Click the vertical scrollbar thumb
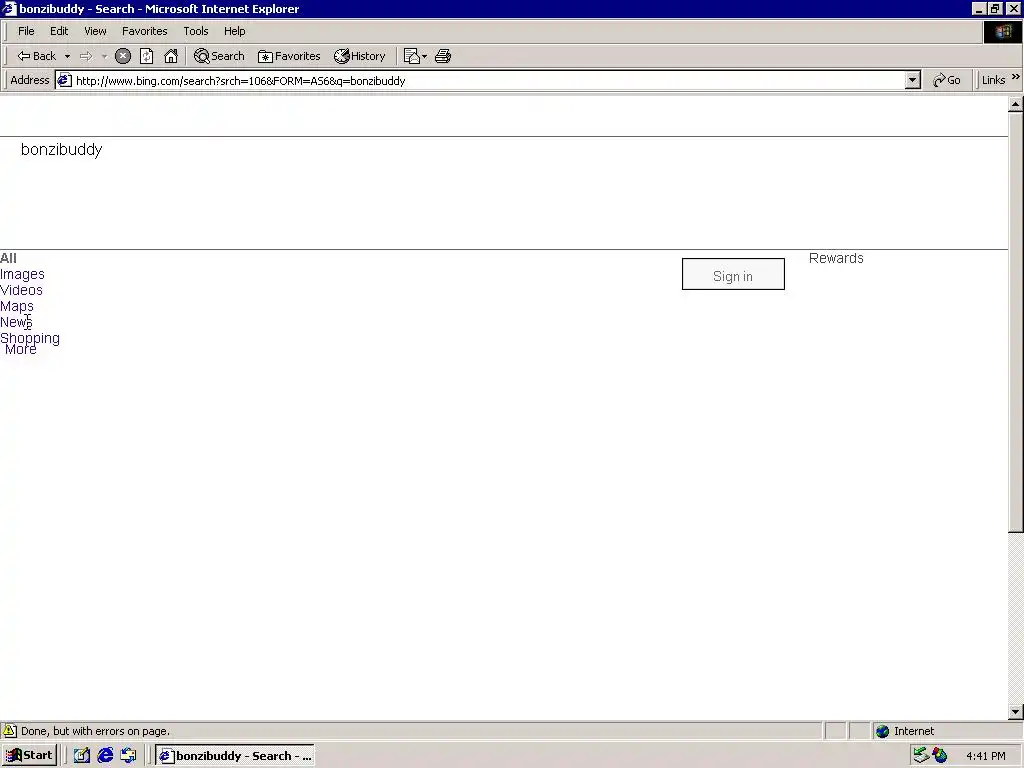This screenshot has width=1024, height=768. [1016, 322]
